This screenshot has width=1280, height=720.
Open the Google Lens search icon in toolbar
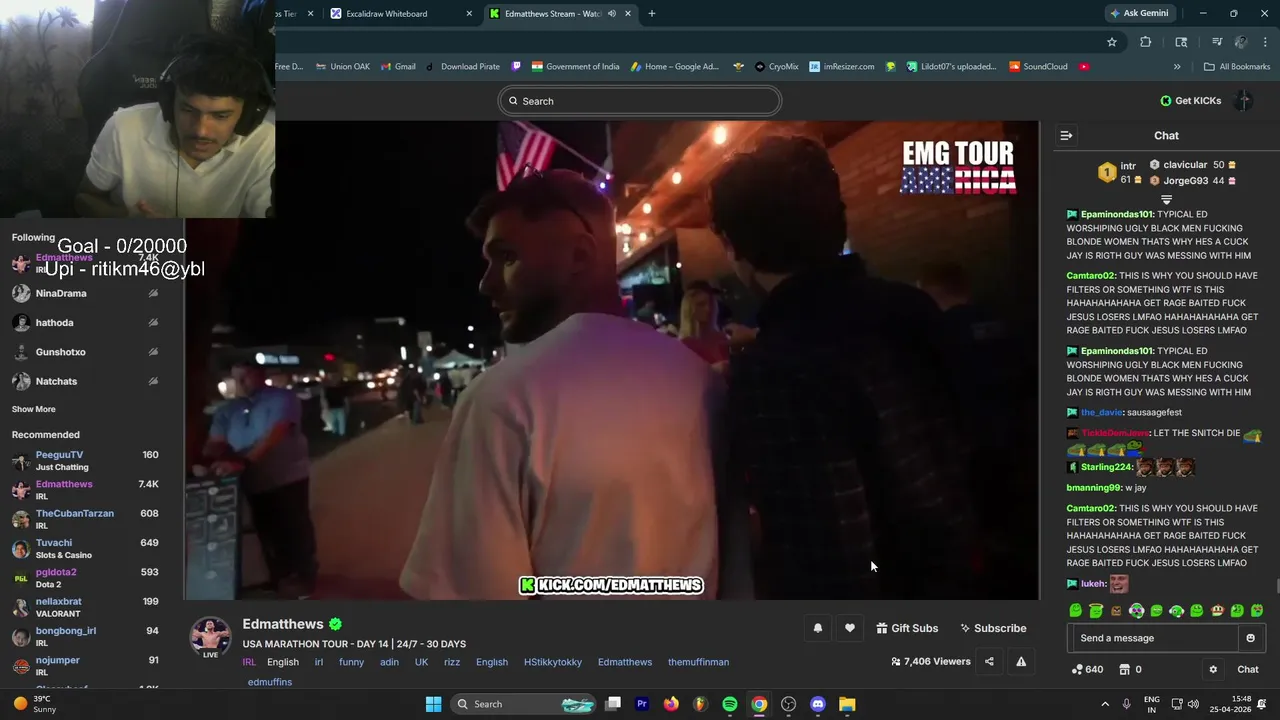click(1181, 42)
